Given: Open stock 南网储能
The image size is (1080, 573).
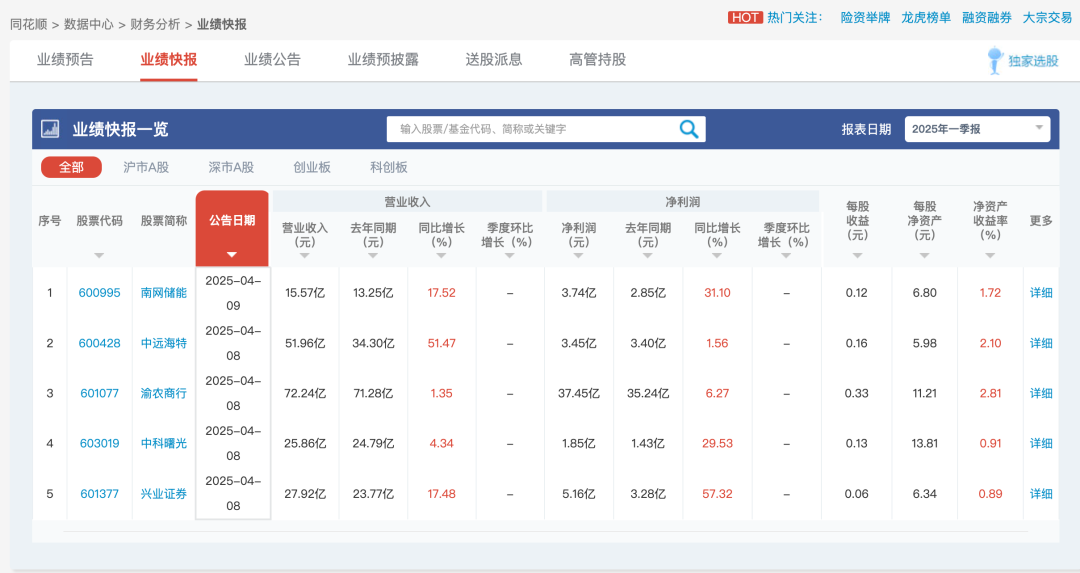Looking at the screenshot, I should point(164,293).
